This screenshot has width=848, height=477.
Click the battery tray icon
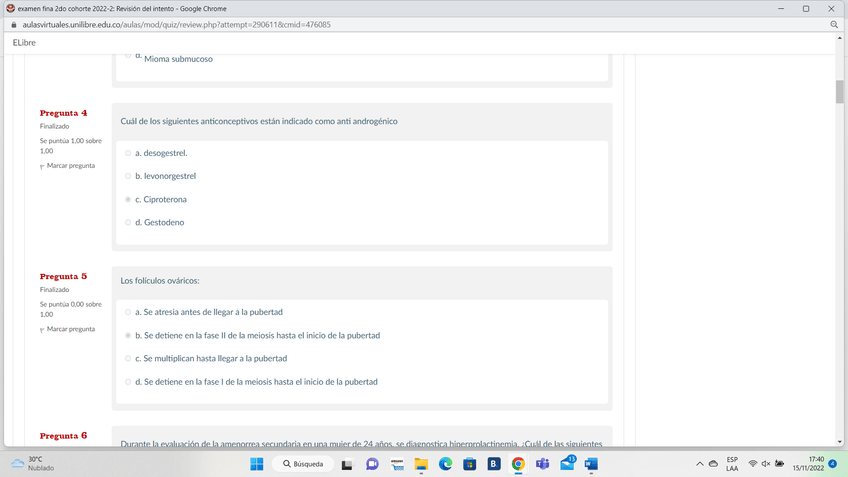(779, 464)
